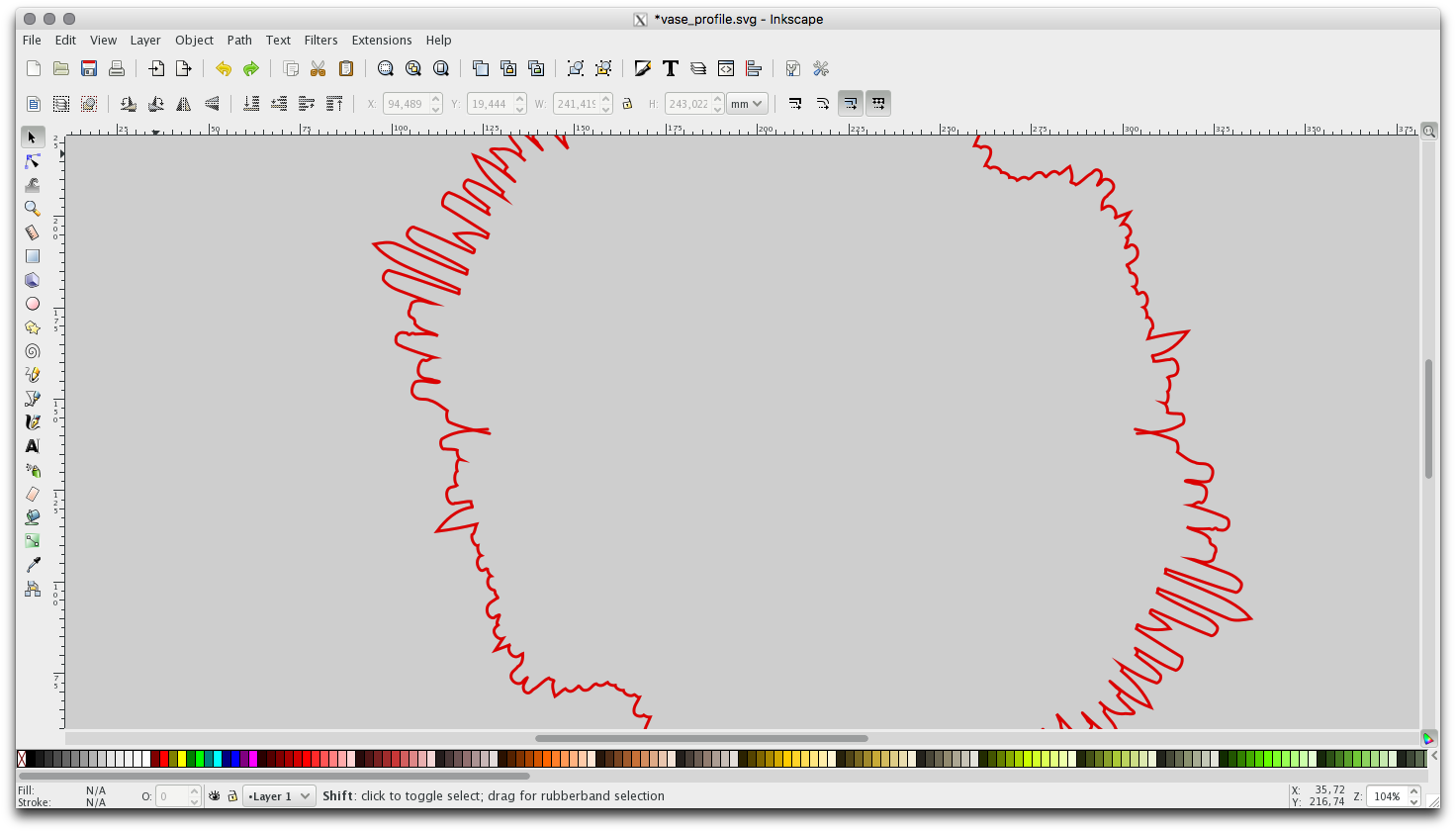Select the Measure ruler tool
This screenshot has width=1456, height=832.
(x=33, y=232)
